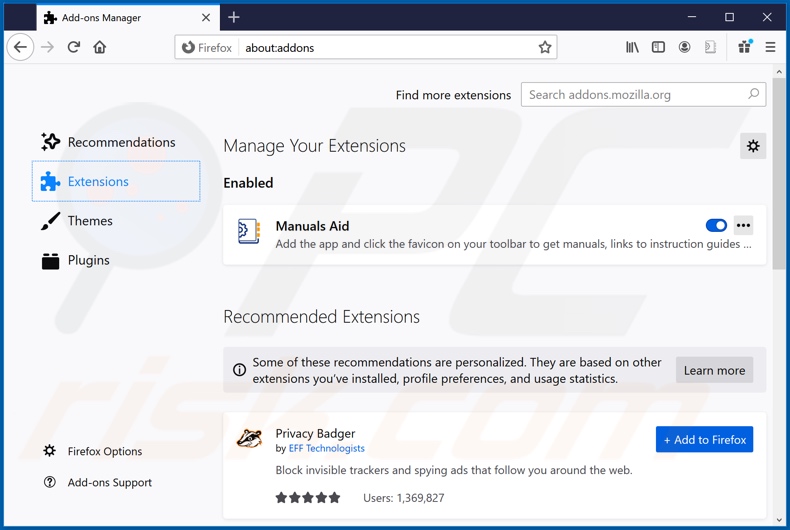Reload the current page
This screenshot has width=790, height=530.
pyautogui.click(x=74, y=47)
